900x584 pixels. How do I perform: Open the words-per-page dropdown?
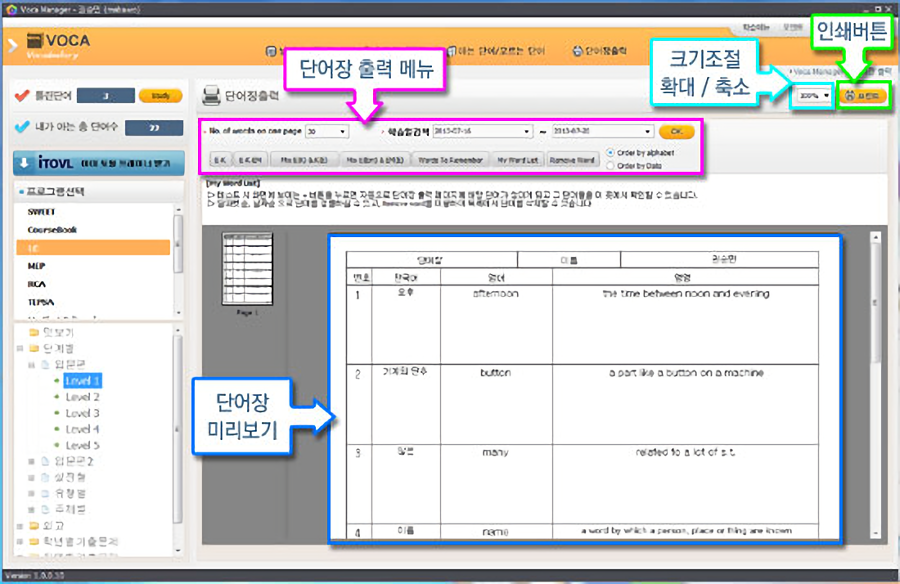343,131
